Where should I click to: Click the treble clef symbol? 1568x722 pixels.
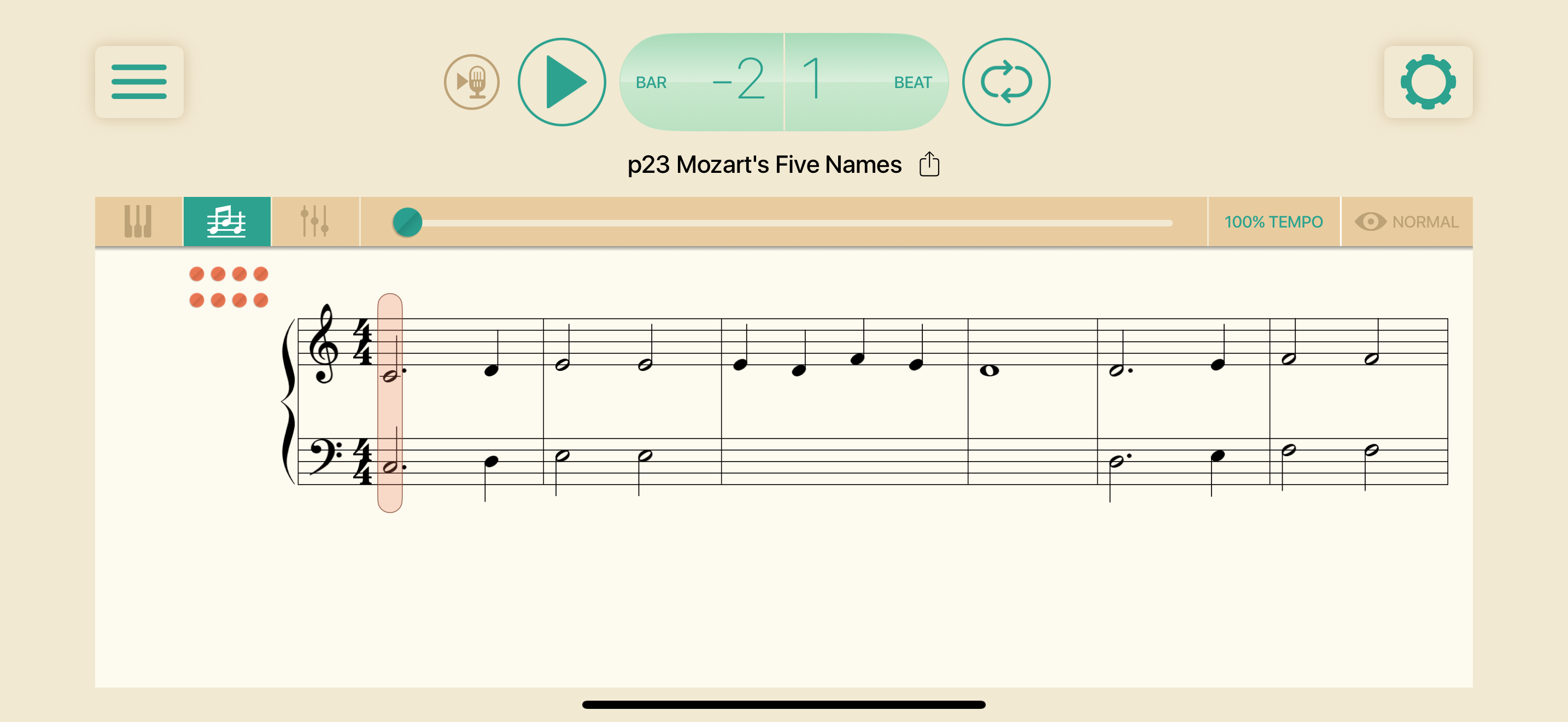tap(323, 344)
